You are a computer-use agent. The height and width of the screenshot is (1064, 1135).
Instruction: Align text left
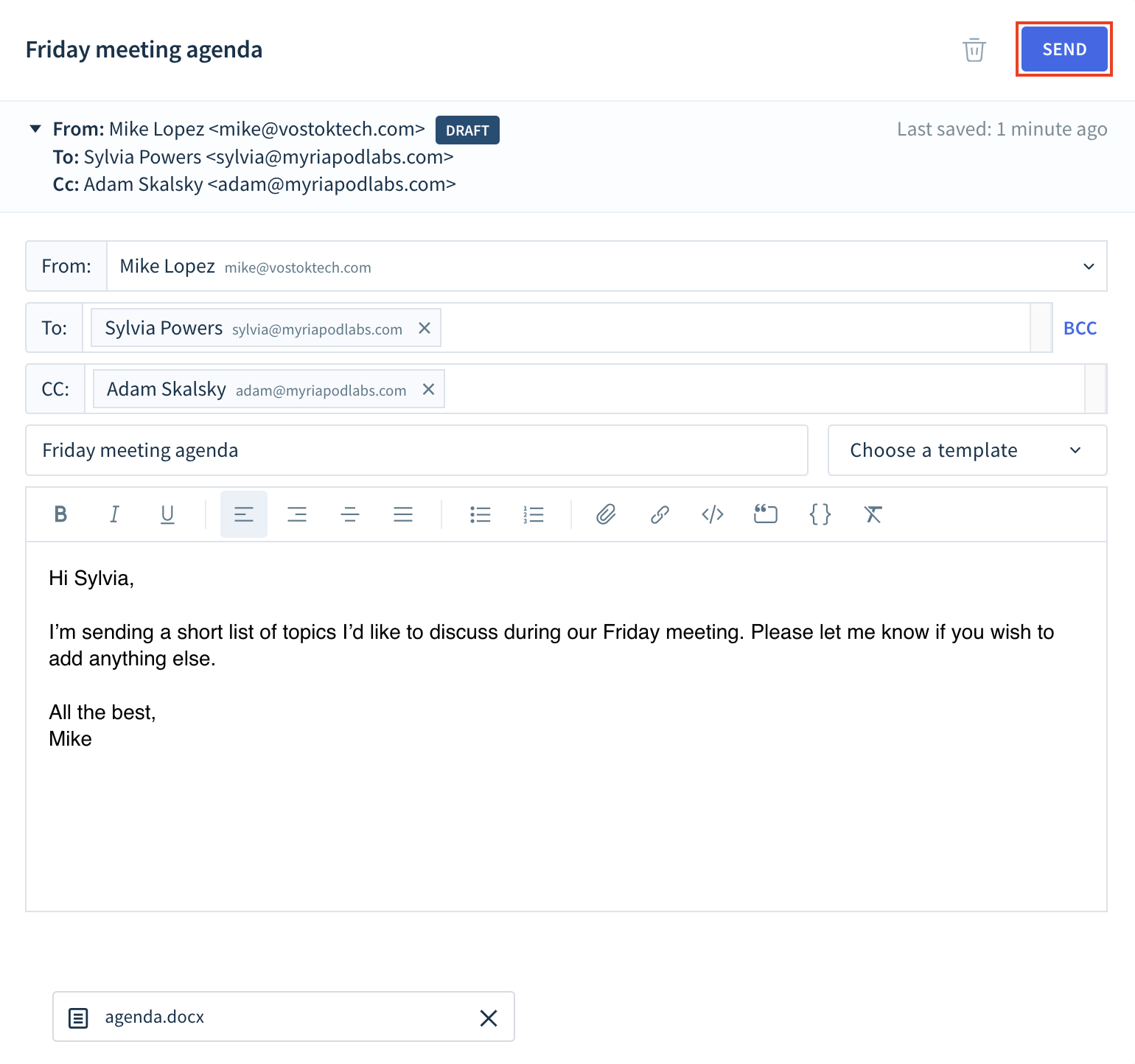(x=244, y=514)
